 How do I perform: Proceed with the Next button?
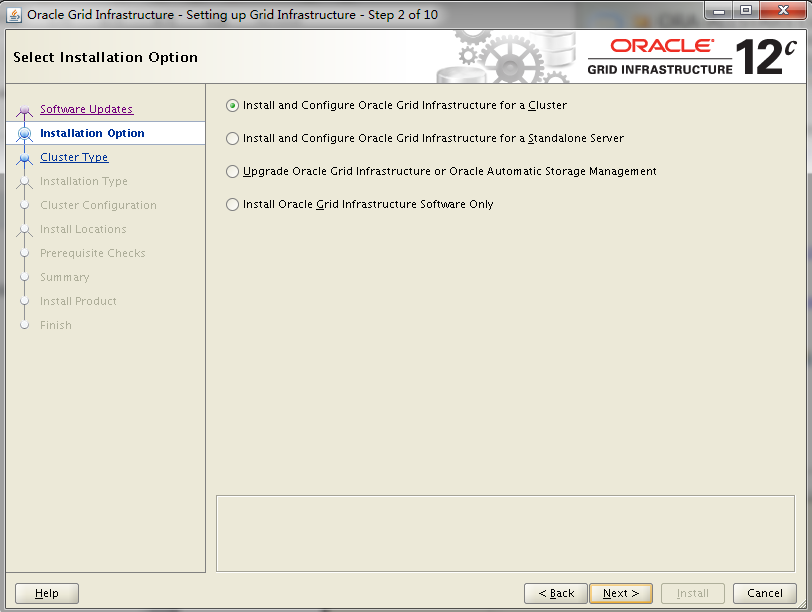pos(621,593)
